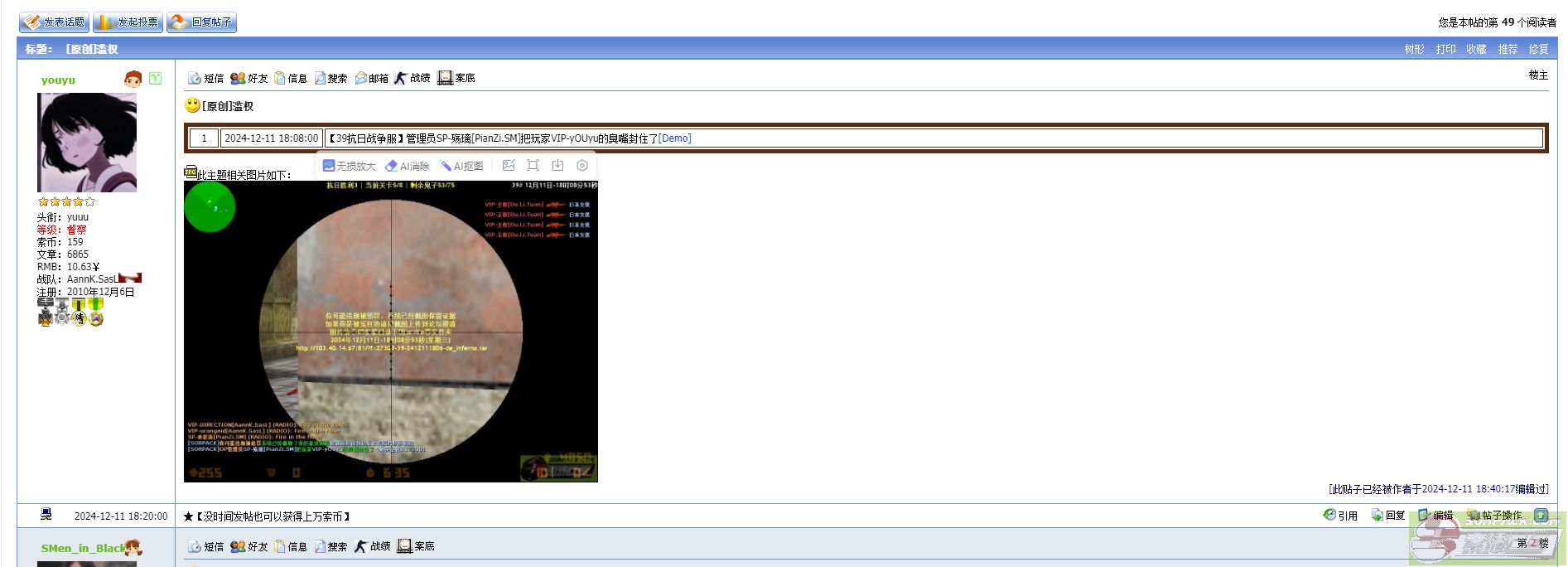Add youyu as 好友 friend
This screenshot has width=1568, height=567.
click(x=249, y=78)
